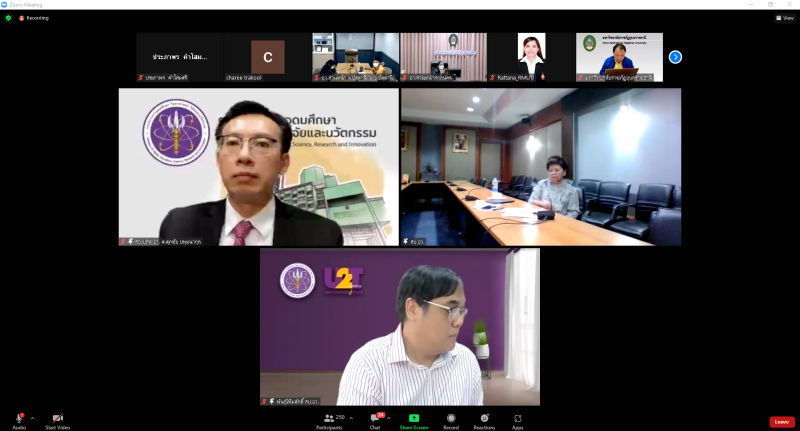This screenshot has width=800, height=431.
Task: Click the red Leave button
Action: 781,422
